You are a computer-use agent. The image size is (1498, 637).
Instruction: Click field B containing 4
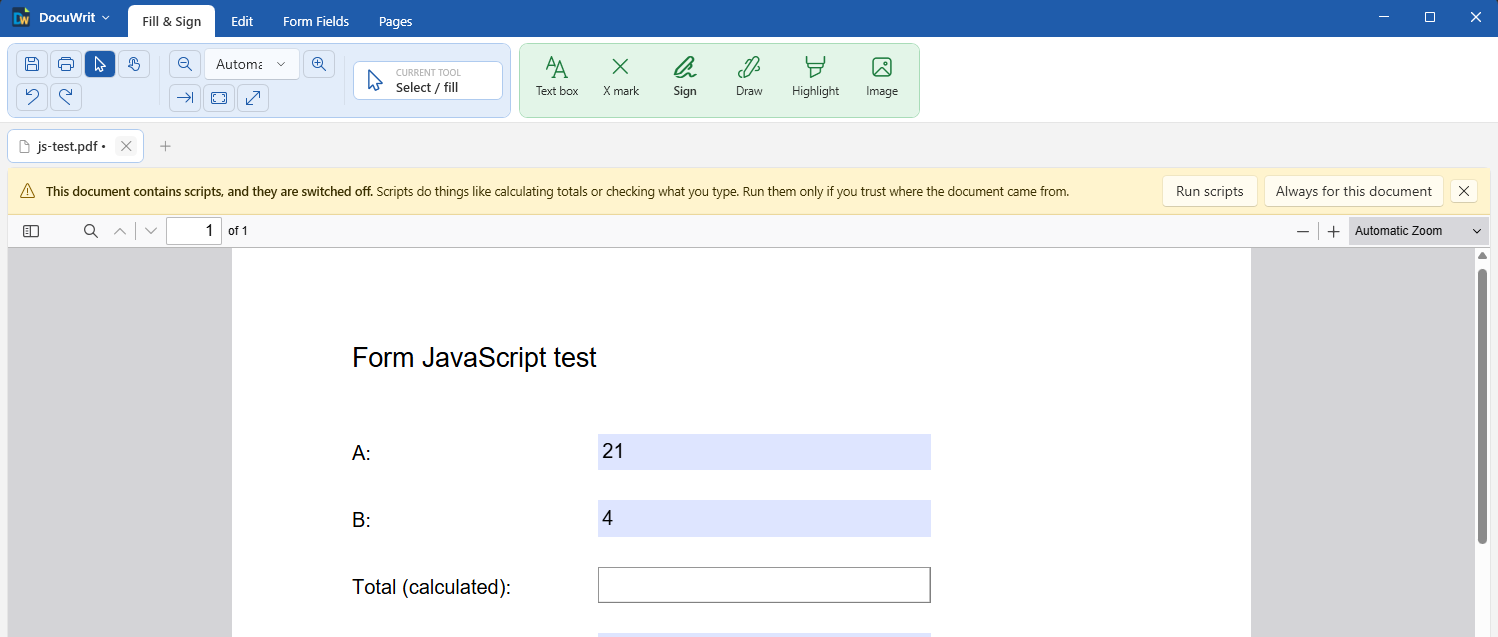(x=764, y=518)
